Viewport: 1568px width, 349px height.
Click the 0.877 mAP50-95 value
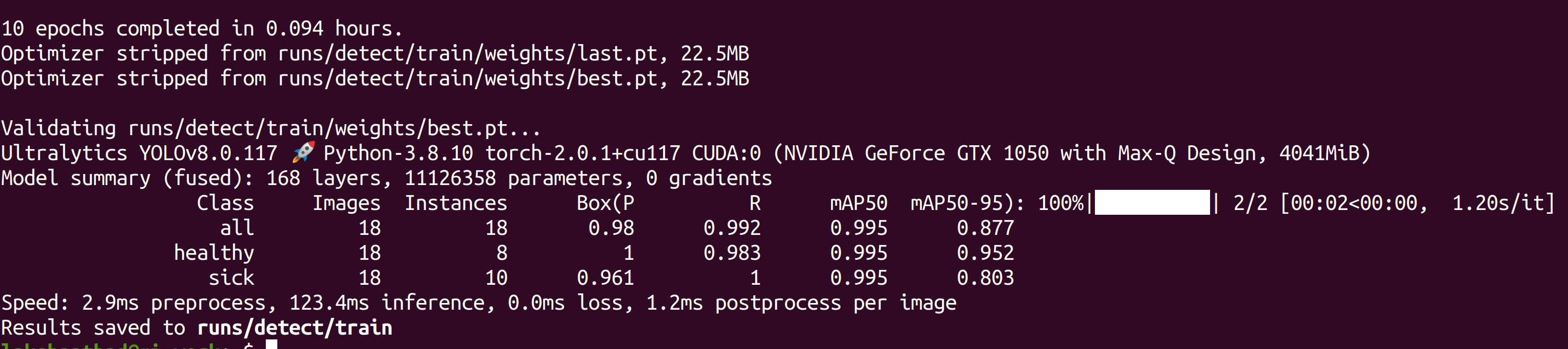click(x=986, y=228)
